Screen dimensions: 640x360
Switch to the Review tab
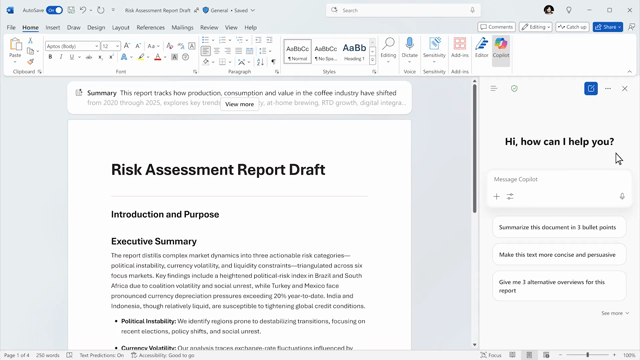coord(209,27)
